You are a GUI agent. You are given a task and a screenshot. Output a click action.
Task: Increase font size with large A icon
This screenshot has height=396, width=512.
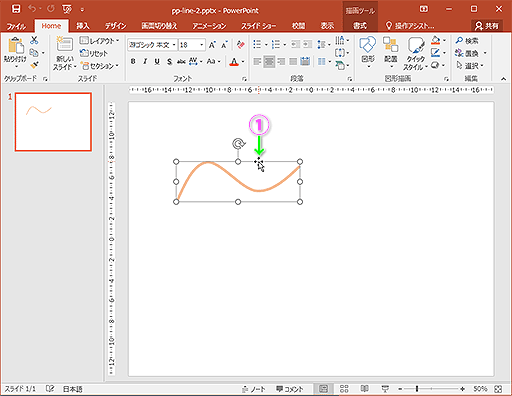(212, 45)
